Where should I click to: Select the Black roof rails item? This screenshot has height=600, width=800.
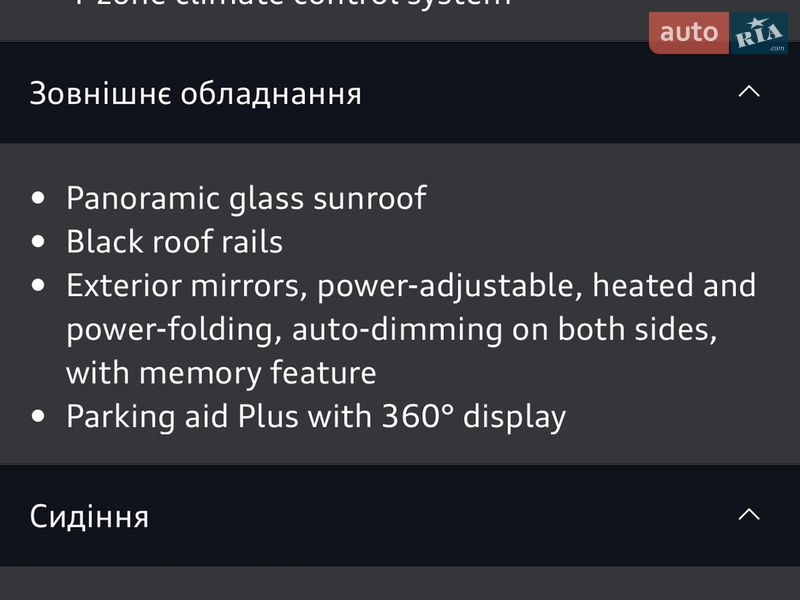pyautogui.click(x=174, y=242)
